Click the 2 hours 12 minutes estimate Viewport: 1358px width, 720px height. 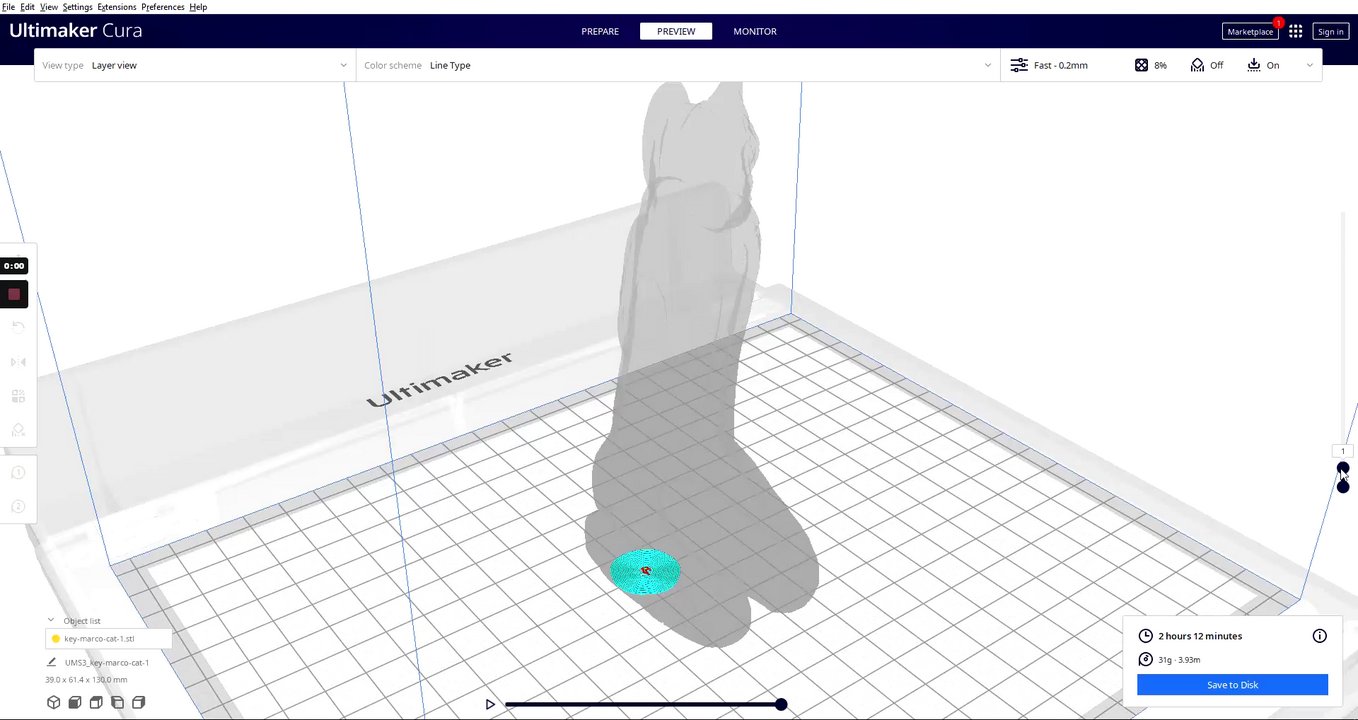click(x=1200, y=636)
